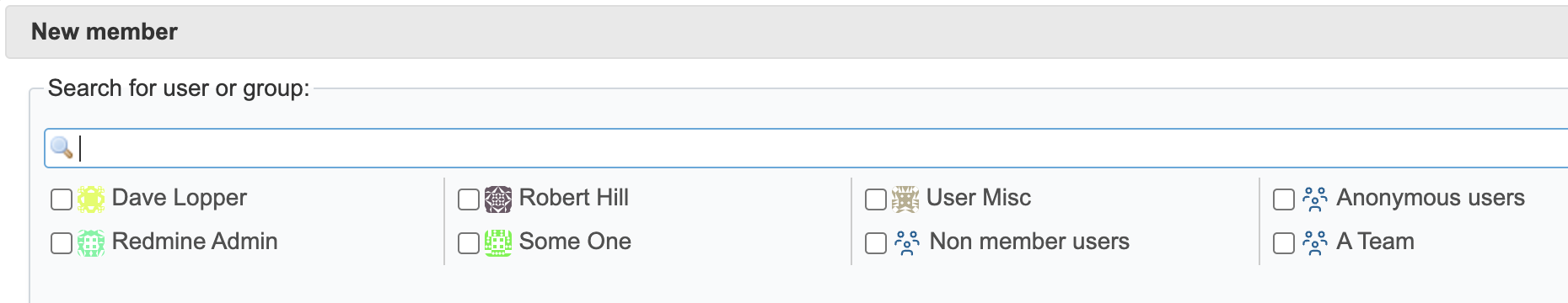Click the A Team group icon

(1314, 243)
